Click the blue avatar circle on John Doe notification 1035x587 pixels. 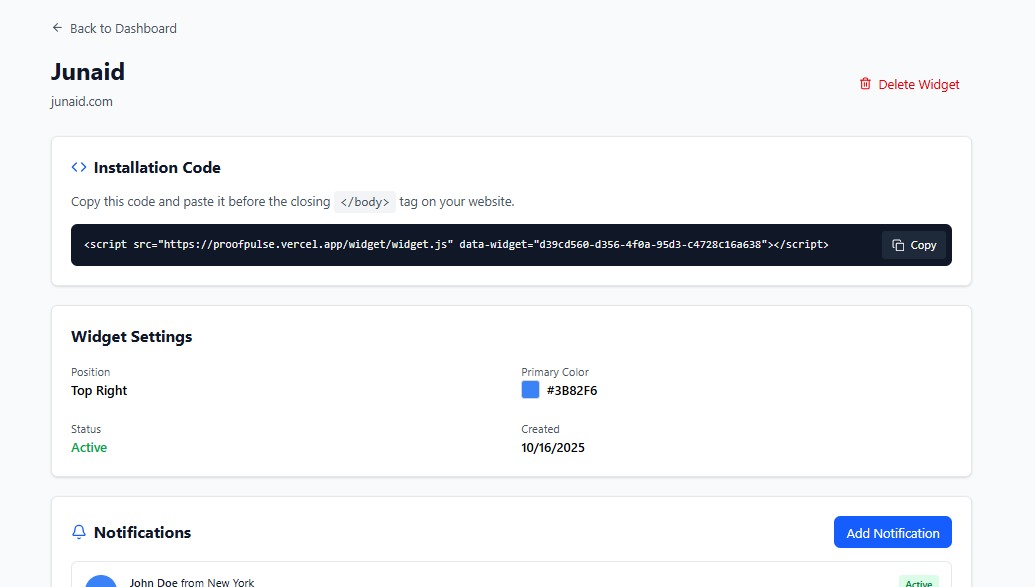[101, 581]
